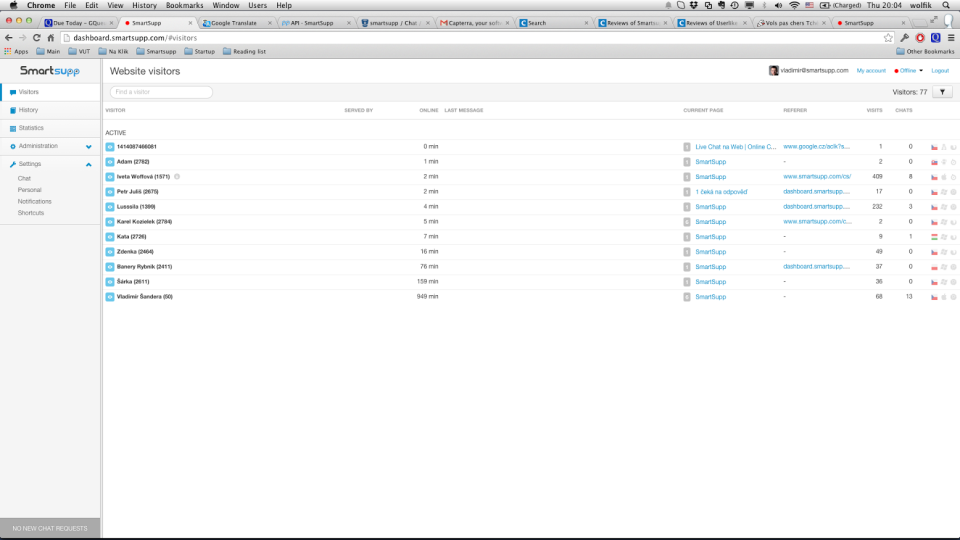The height and width of the screenshot is (540, 960).
Task: Switch to the Capterra tab
Action: tap(474, 23)
